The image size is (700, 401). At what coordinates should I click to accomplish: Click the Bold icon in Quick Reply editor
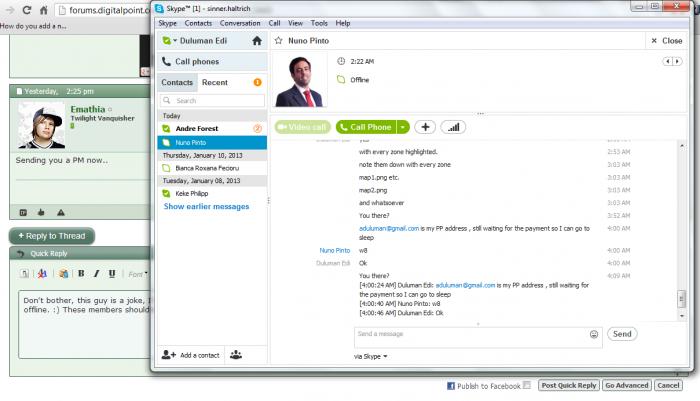pyautogui.click(x=81, y=273)
